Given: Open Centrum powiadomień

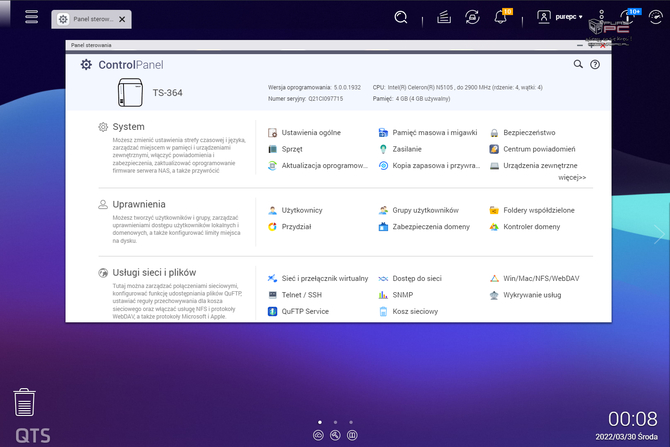Looking at the screenshot, I should pyautogui.click(x=532, y=149).
